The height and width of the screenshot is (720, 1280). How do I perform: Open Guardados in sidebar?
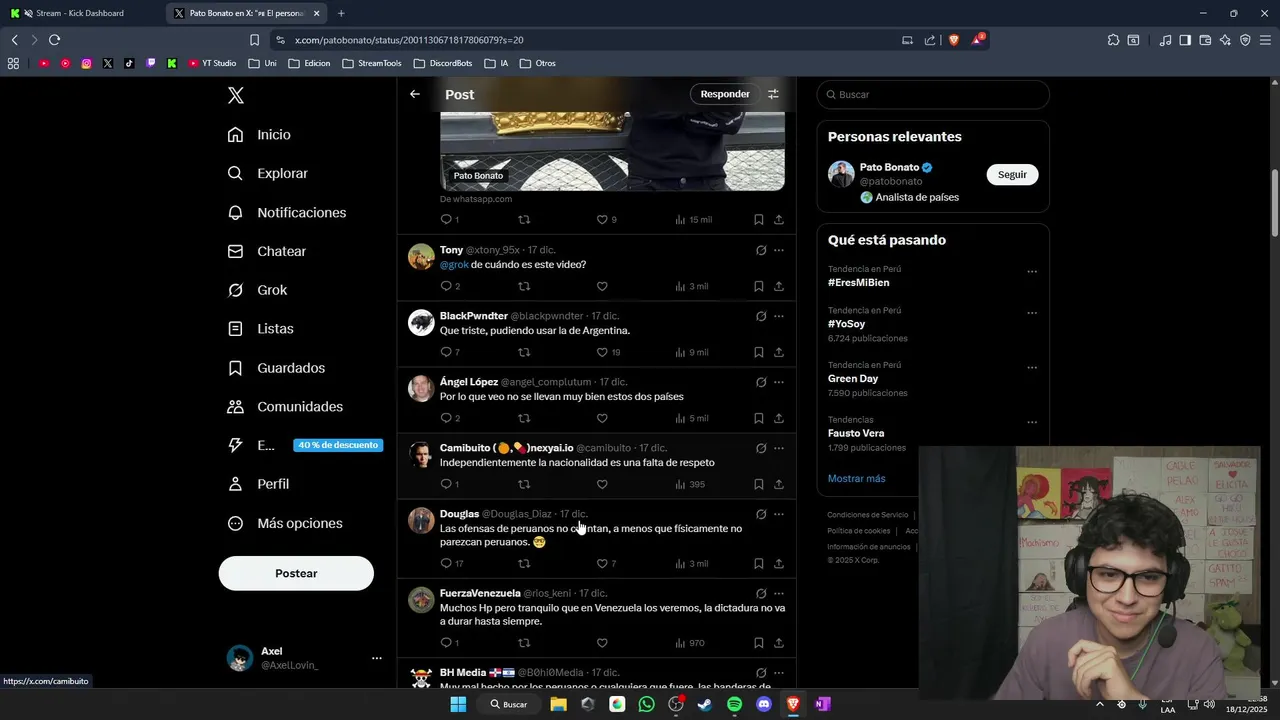pyautogui.click(x=277, y=368)
